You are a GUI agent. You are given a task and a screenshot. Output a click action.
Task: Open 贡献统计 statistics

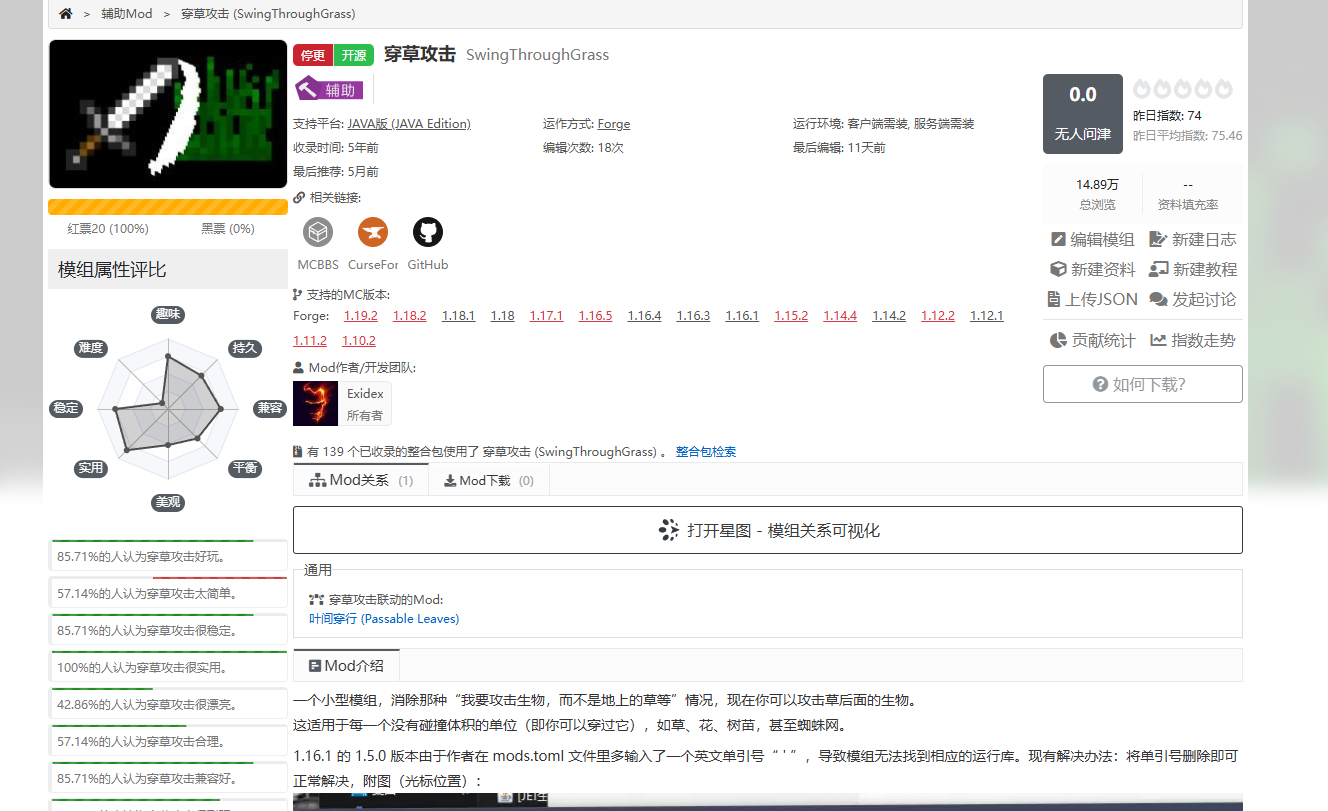pyautogui.click(x=1092, y=341)
